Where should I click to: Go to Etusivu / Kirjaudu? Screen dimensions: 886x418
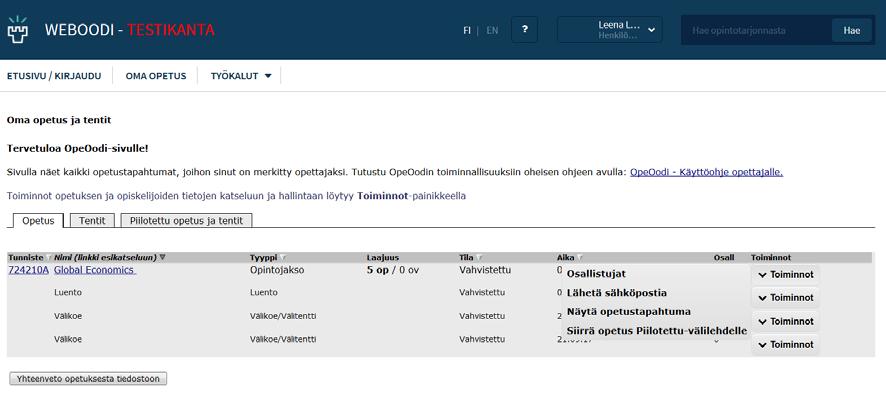(54, 76)
